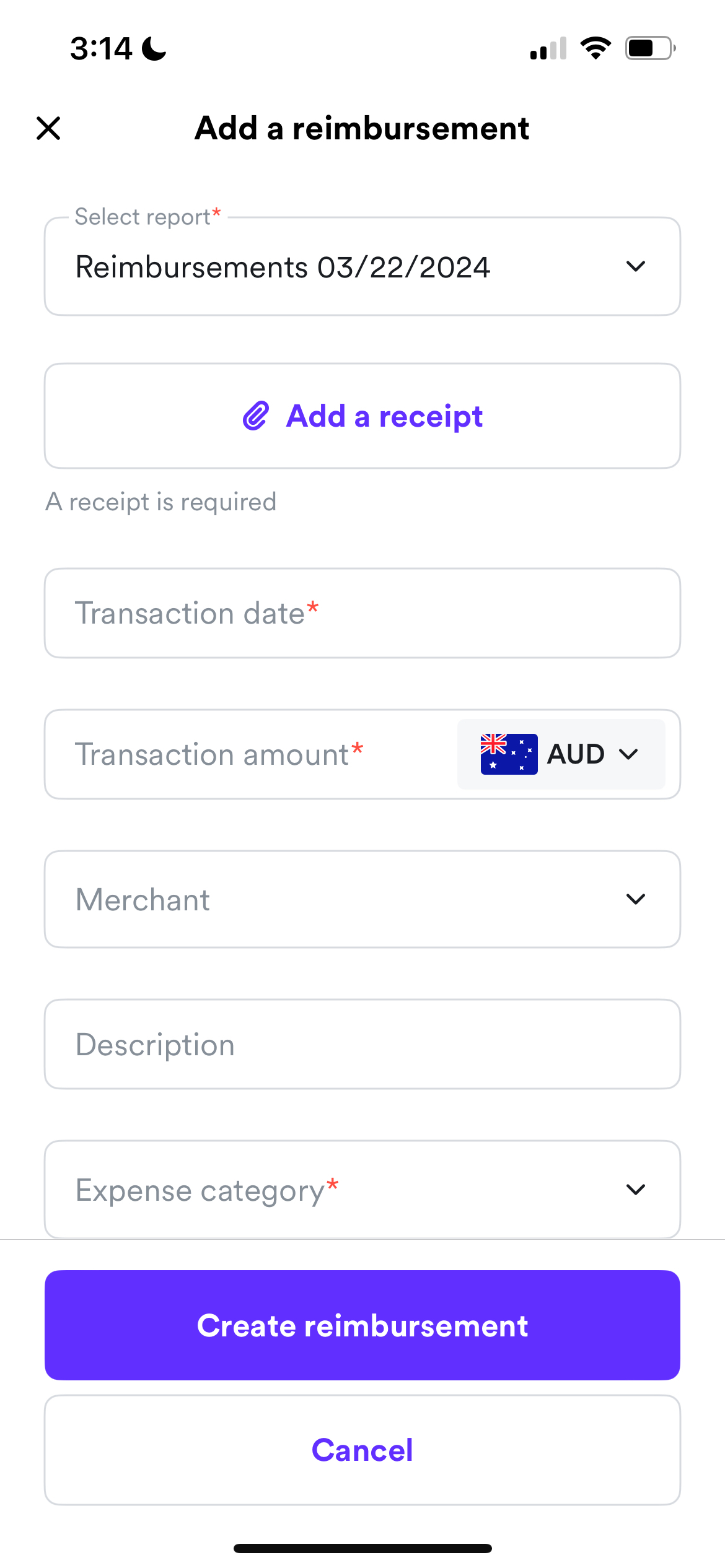Image resolution: width=725 pixels, height=1568 pixels.
Task: Click the Merchant chevron arrow
Action: pyautogui.click(x=636, y=899)
